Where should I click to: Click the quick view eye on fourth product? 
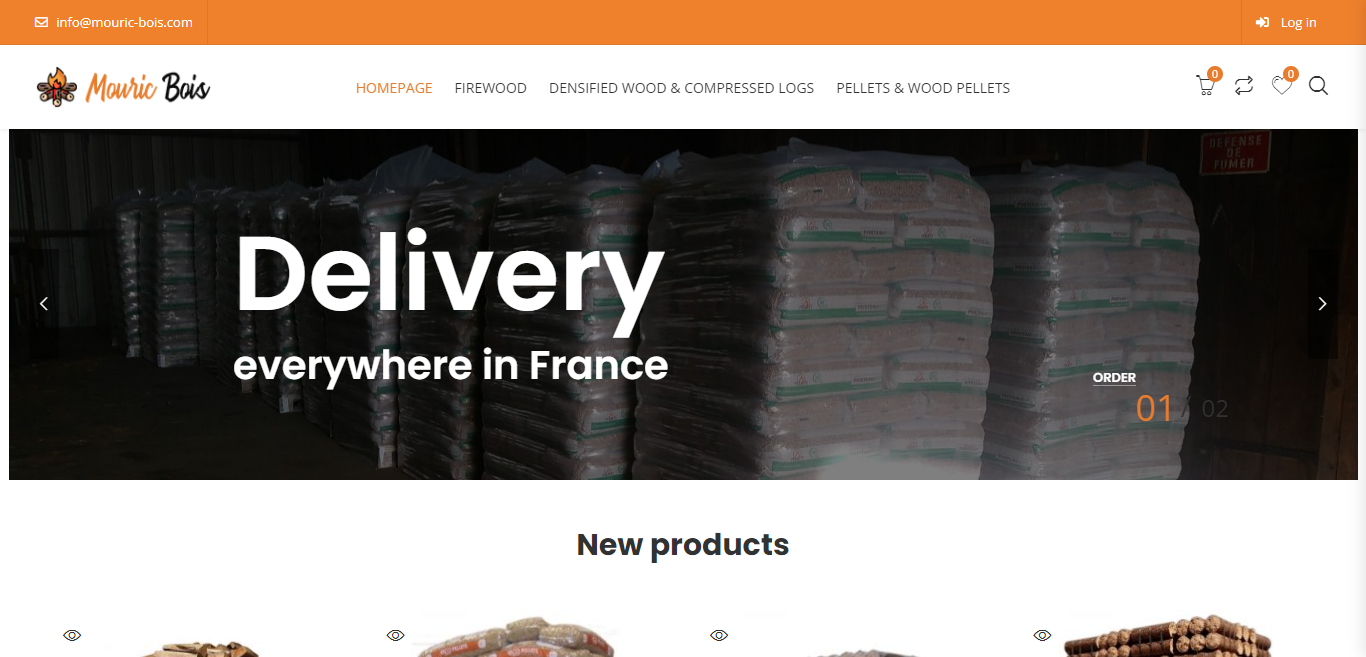tap(1042, 635)
